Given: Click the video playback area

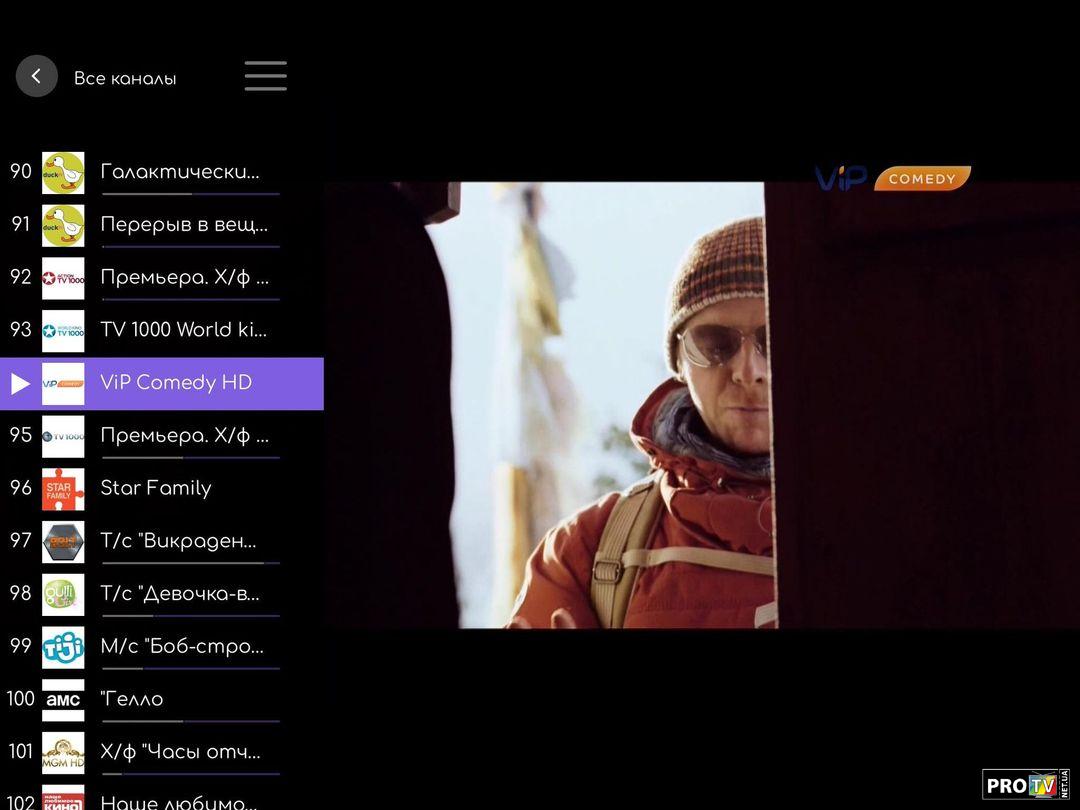Looking at the screenshot, I should point(700,405).
